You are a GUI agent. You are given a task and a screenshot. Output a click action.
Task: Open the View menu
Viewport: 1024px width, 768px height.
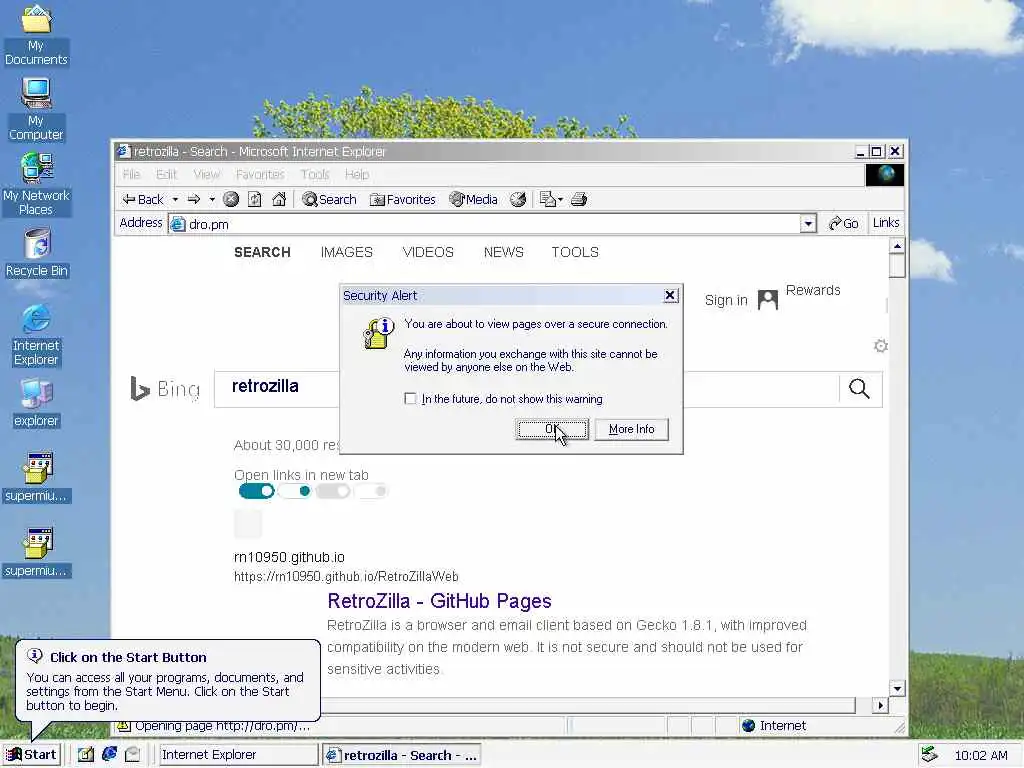[x=206, y=174]
